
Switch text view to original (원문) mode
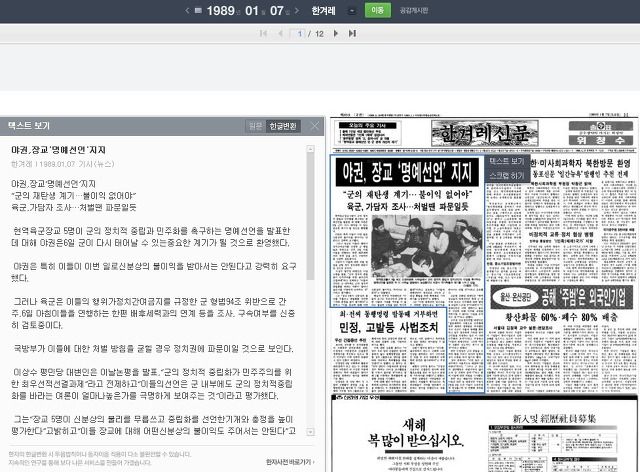click(256, 126)
